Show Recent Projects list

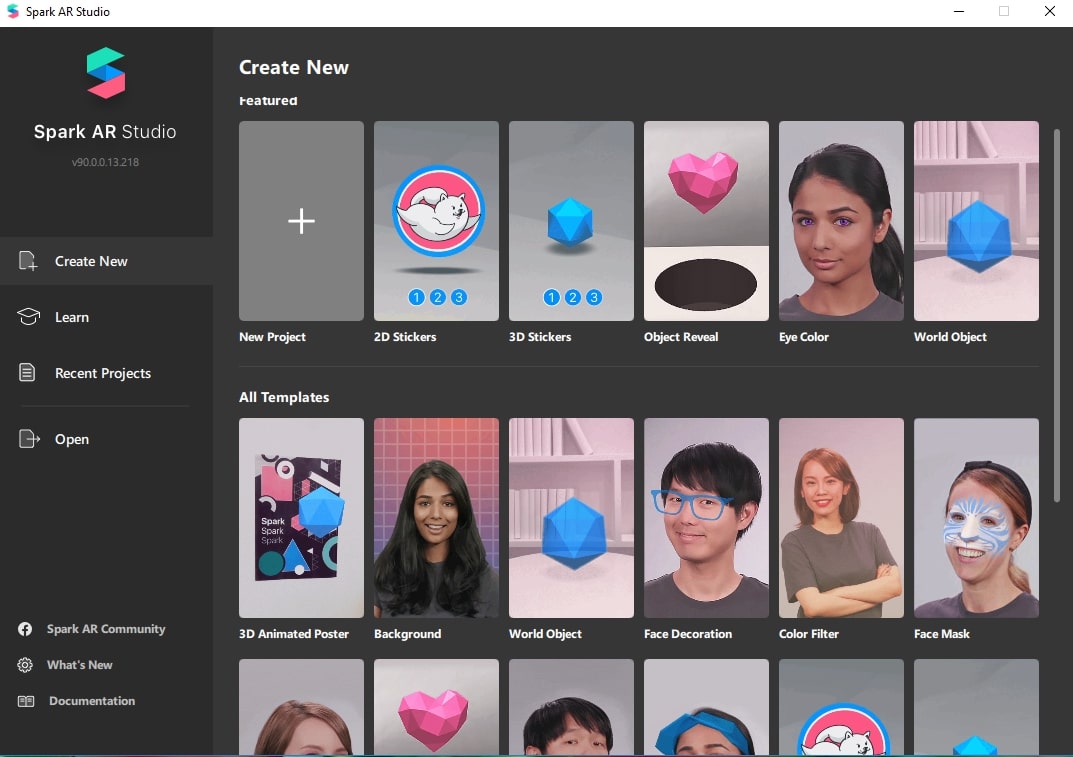(106, 373)
